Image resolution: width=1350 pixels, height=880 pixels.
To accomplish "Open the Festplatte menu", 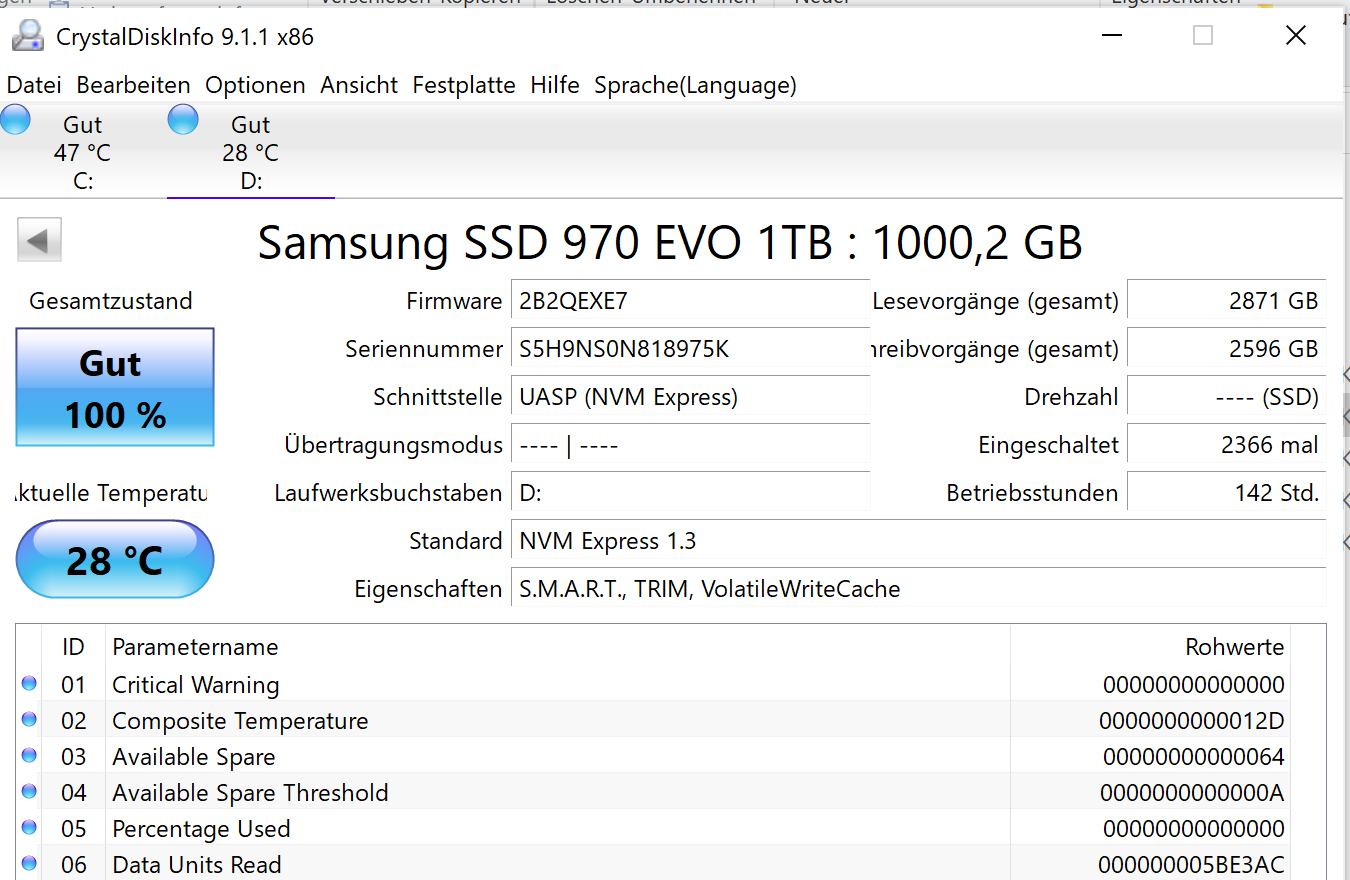I will tap(463, 85).
